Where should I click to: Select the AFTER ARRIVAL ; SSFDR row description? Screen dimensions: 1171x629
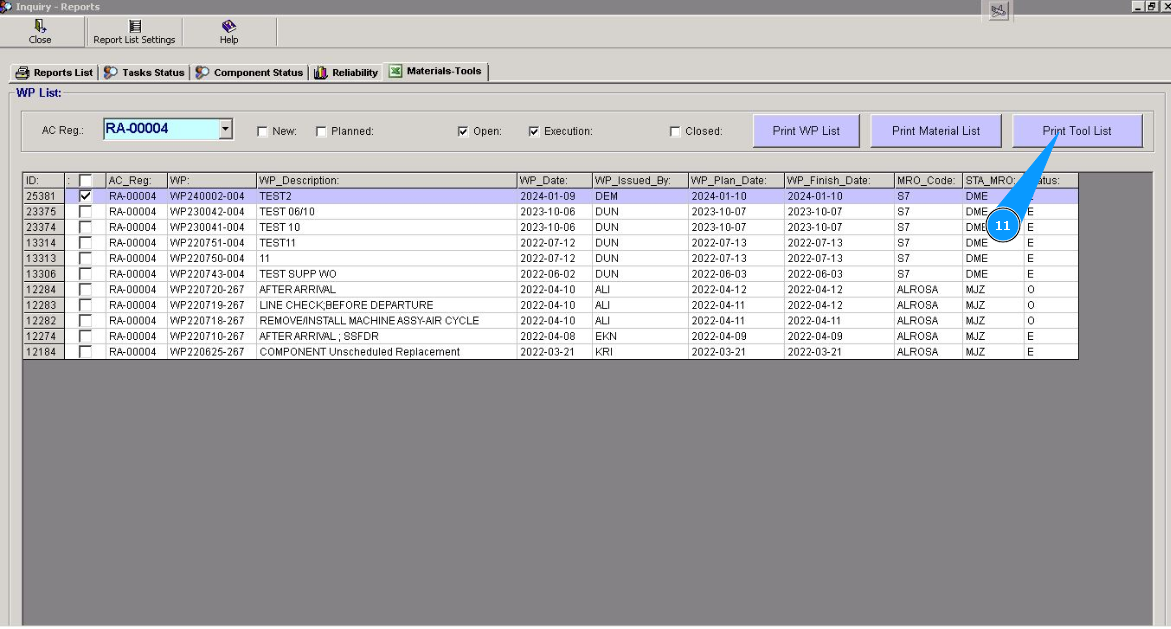pos(318,337)
